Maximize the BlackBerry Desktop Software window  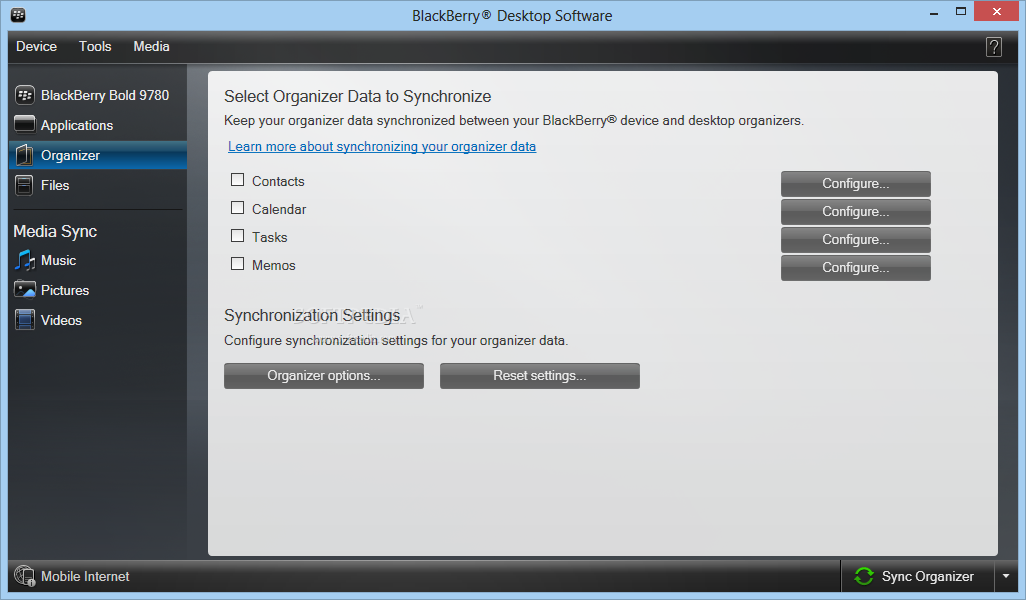961,12
